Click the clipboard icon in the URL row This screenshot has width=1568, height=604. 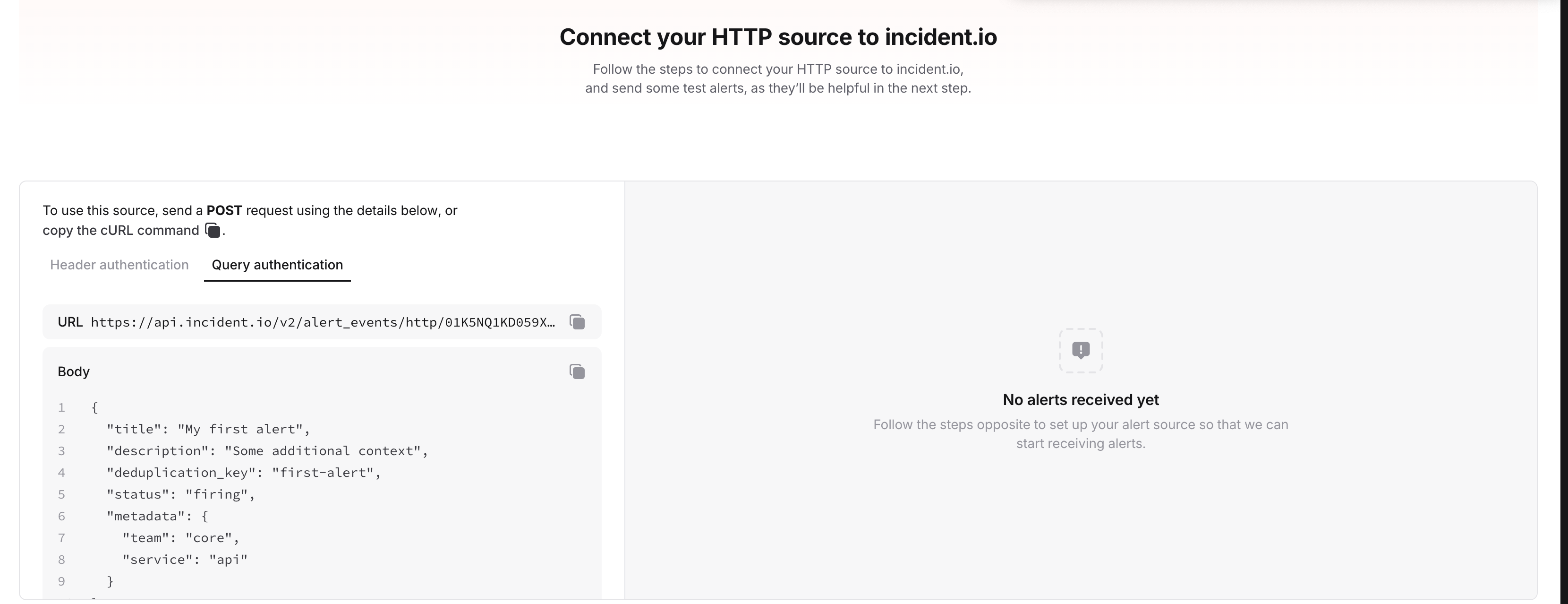tap(577, 322)
